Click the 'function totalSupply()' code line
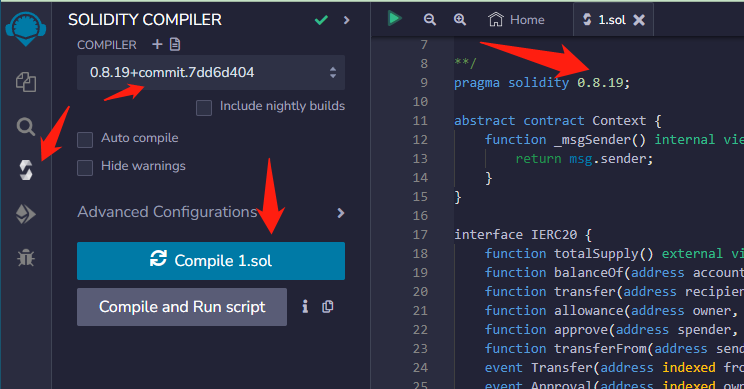Image resolution: width=744 pixels, height=389 pixels. click(614, 253)
